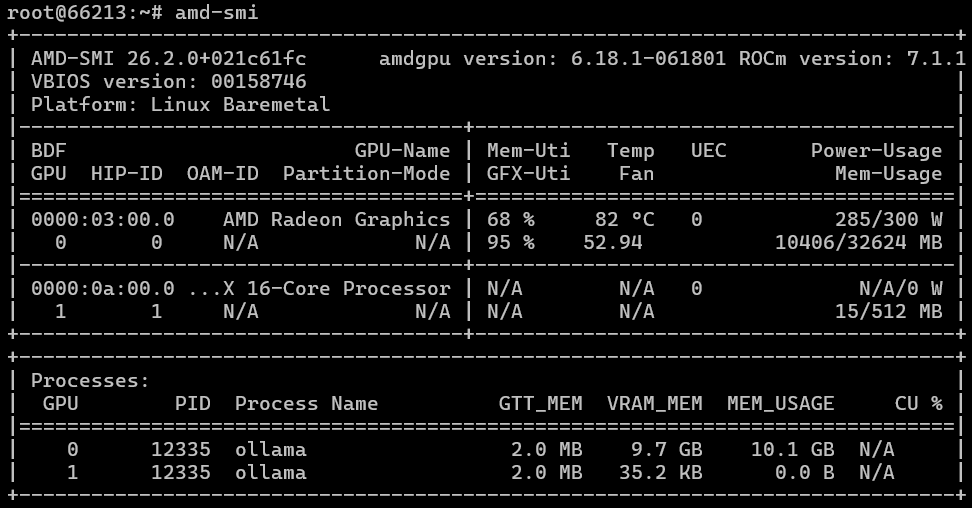Click the BDF address 0000:03:00.0
972x508 pixels.
point(103,219)
